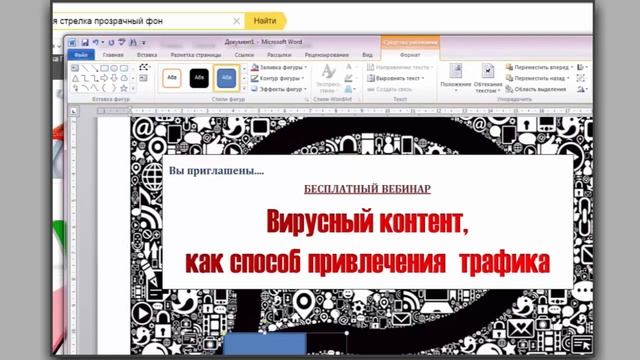Viewport: 640px width, 360px height.
Task: Click the Word application icon in the title bar
Action: pos(72,42)
